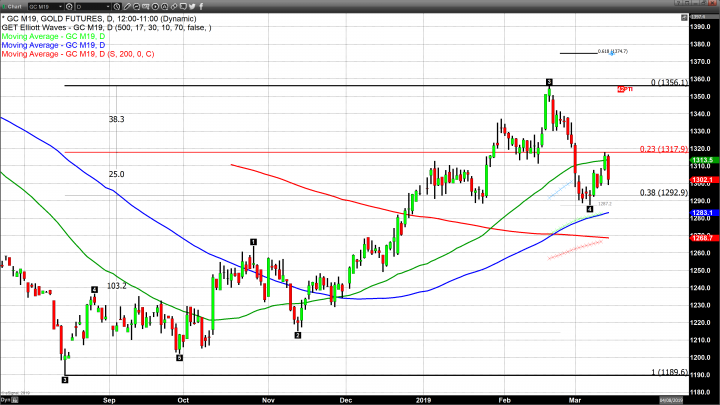Screen dimensions: 720x405
Task: Click the red 1268.7 price tag
Action: coord(703,238)
